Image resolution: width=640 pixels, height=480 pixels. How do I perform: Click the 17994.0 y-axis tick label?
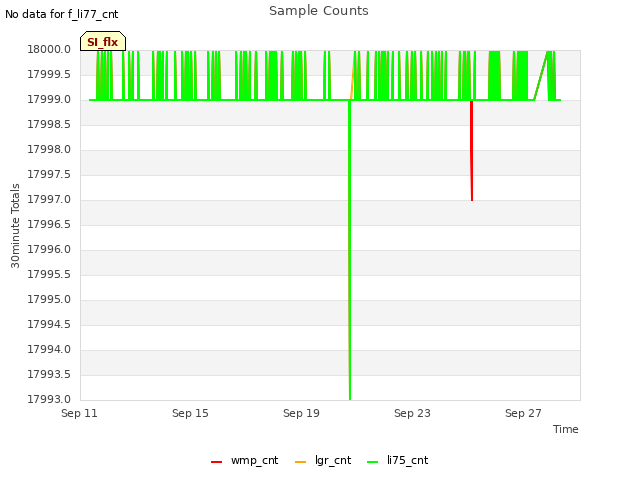pyautogui.click(x=49, y=349)
